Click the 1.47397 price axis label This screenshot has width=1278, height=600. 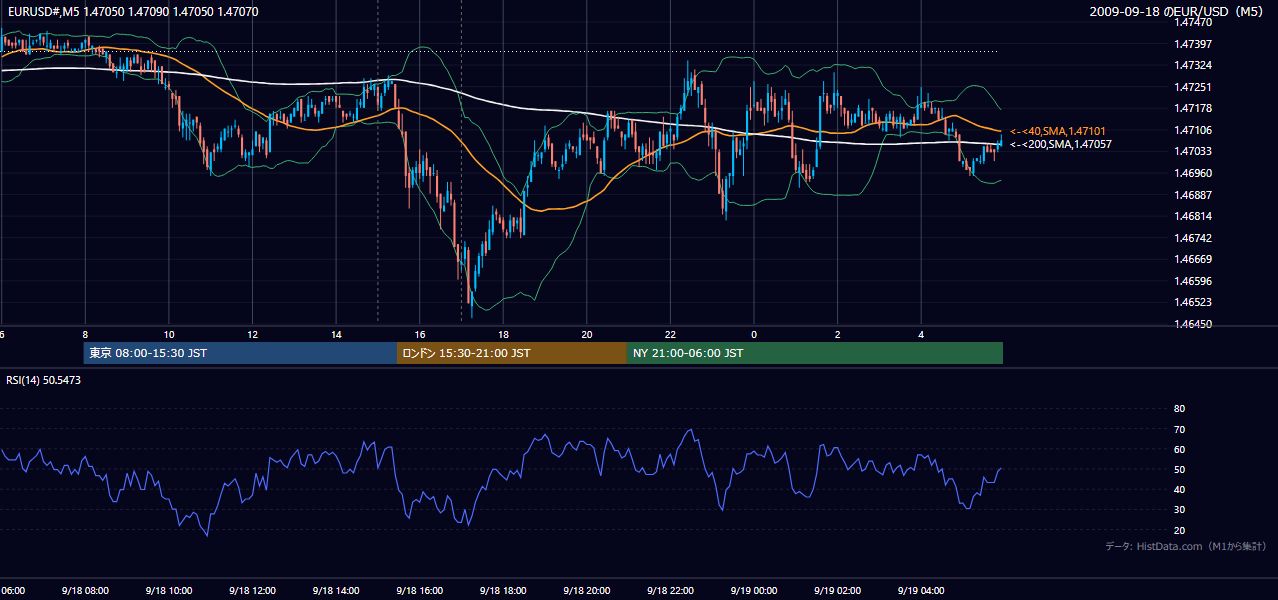[1193, 44]
